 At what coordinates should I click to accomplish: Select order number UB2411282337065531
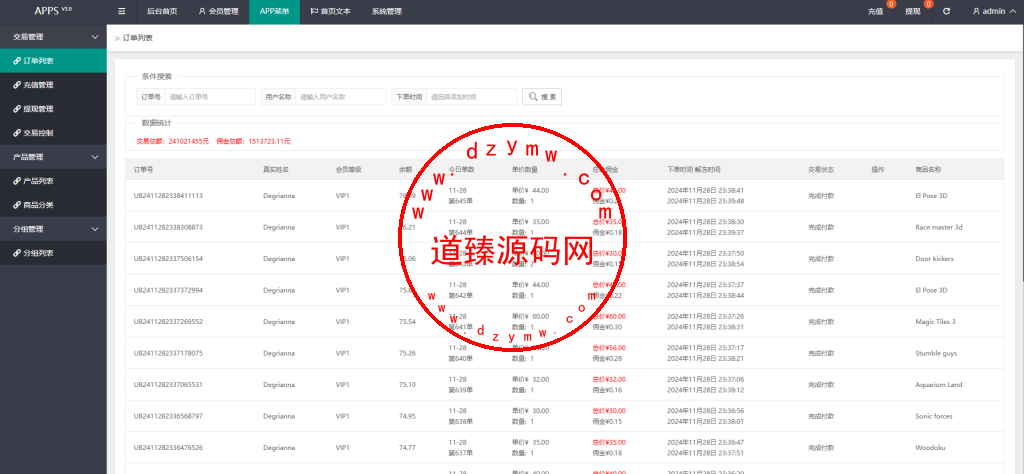168,385
